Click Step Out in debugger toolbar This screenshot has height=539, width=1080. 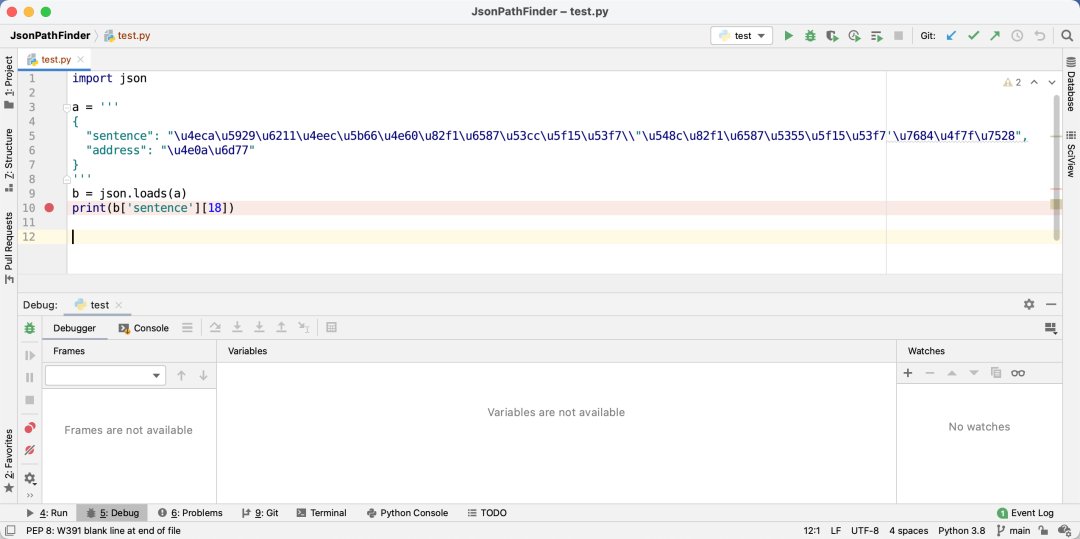pyautogui.click(x=281, y=328)
